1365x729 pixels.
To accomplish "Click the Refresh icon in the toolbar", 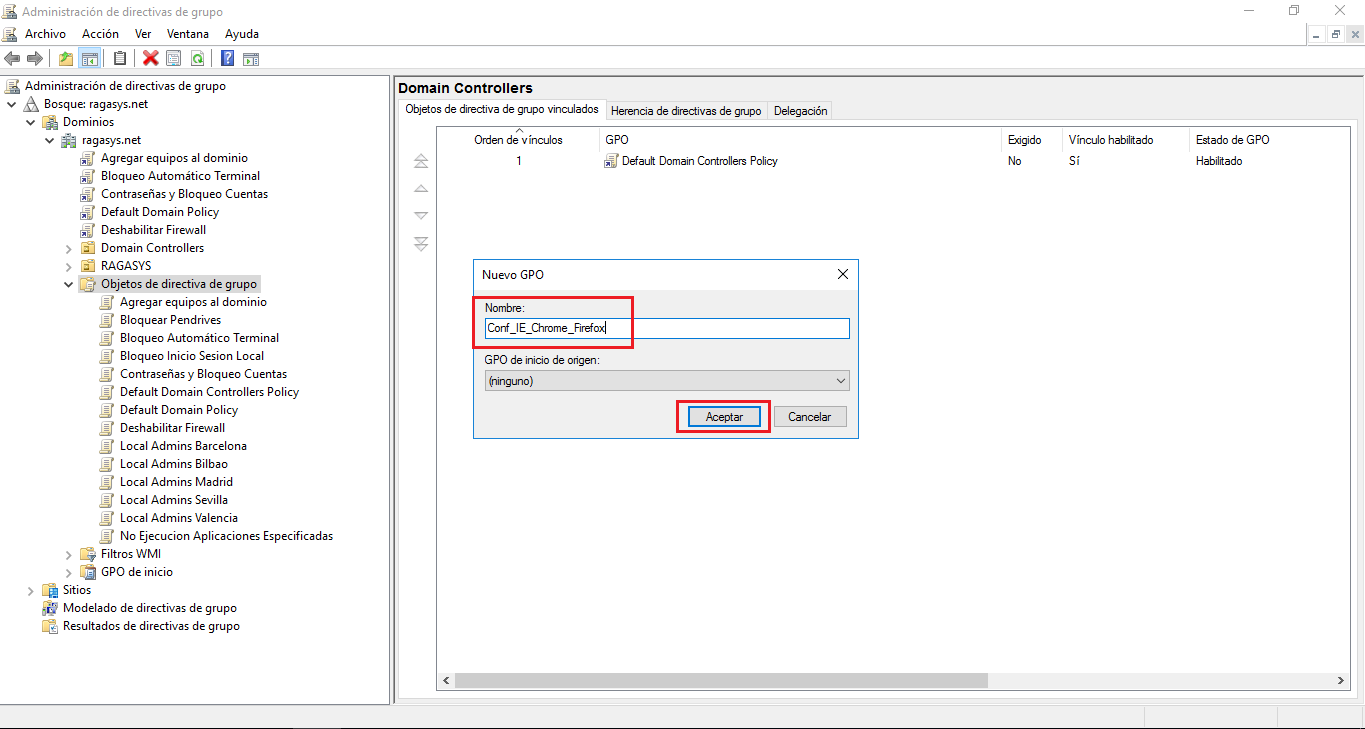I will (196, 57).
